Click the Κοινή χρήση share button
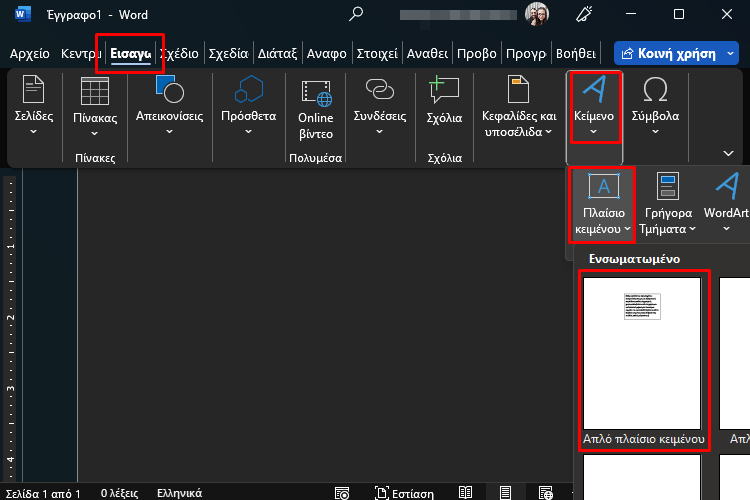The image size is (750, 500). tap(669, 54)
